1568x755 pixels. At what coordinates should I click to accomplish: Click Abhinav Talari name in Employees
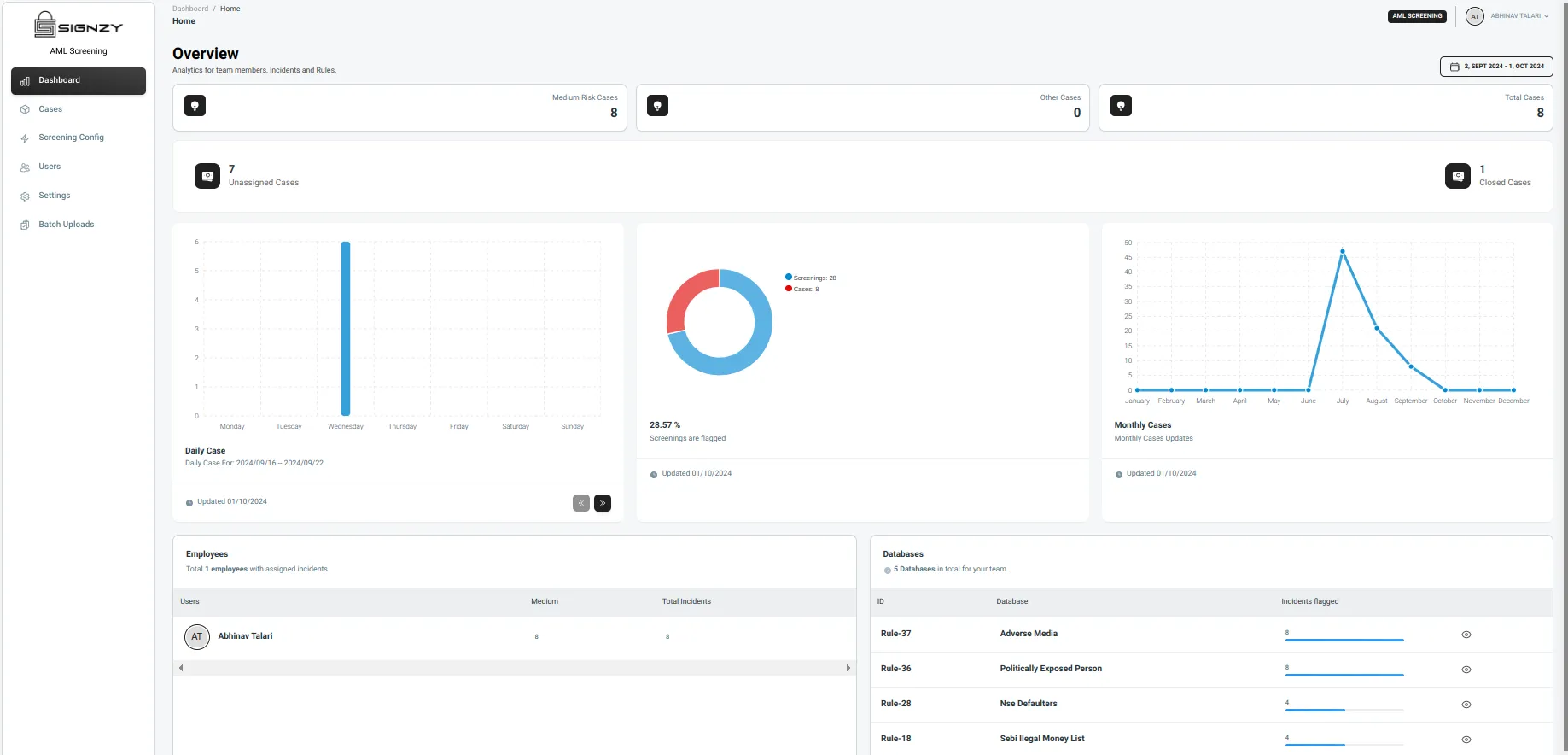pos(245,636)
